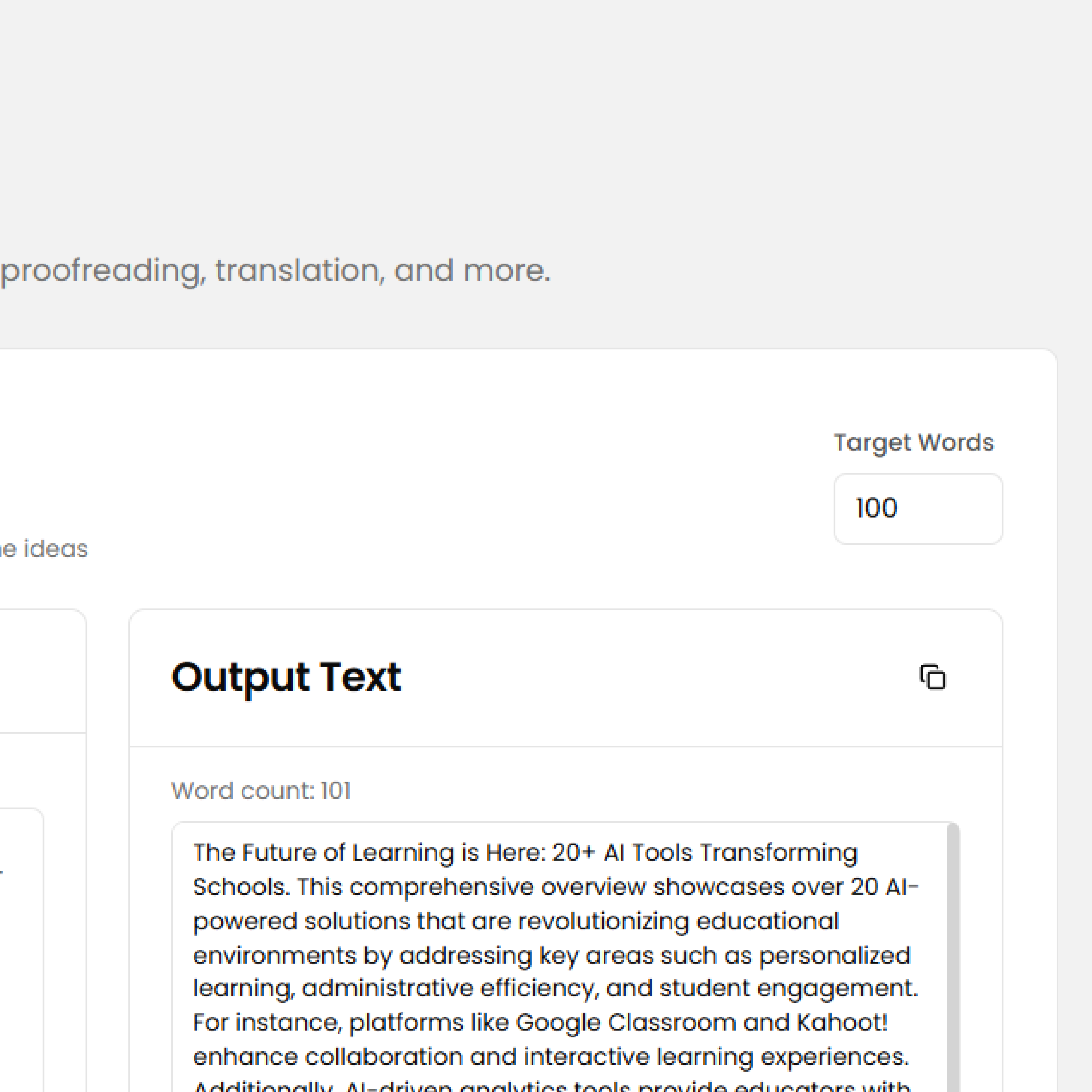Click the word 'Schools.' in output
The width and height of the screenshot is (1092, 1092).
coord(241,887)
